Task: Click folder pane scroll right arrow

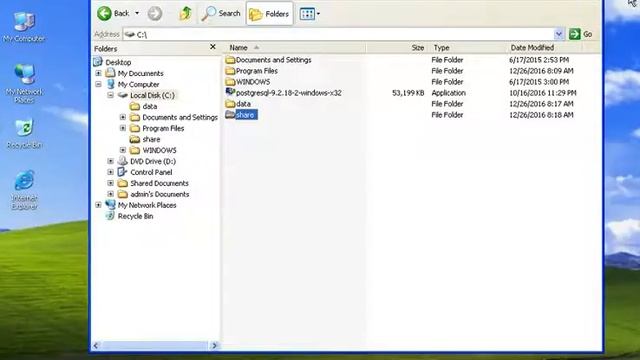Action: (215, 346)
